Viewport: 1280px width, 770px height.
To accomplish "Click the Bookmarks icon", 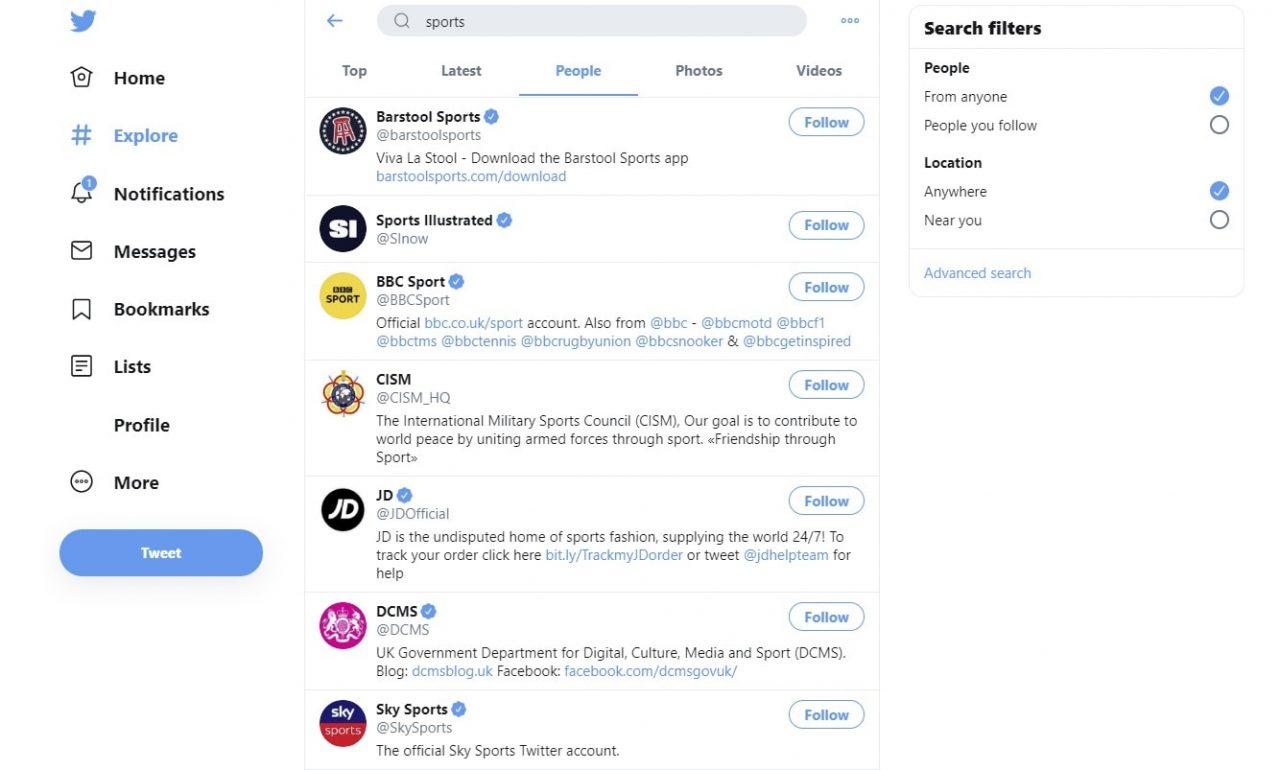I will click(x=82, y=309).
